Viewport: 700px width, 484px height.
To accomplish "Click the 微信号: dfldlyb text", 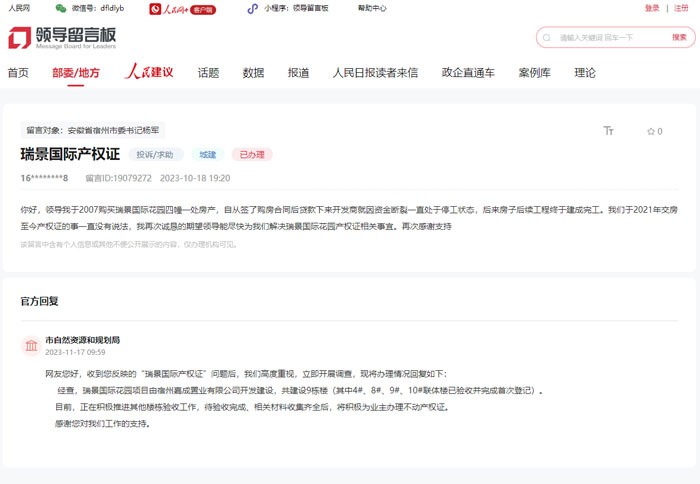I will 98,8.
